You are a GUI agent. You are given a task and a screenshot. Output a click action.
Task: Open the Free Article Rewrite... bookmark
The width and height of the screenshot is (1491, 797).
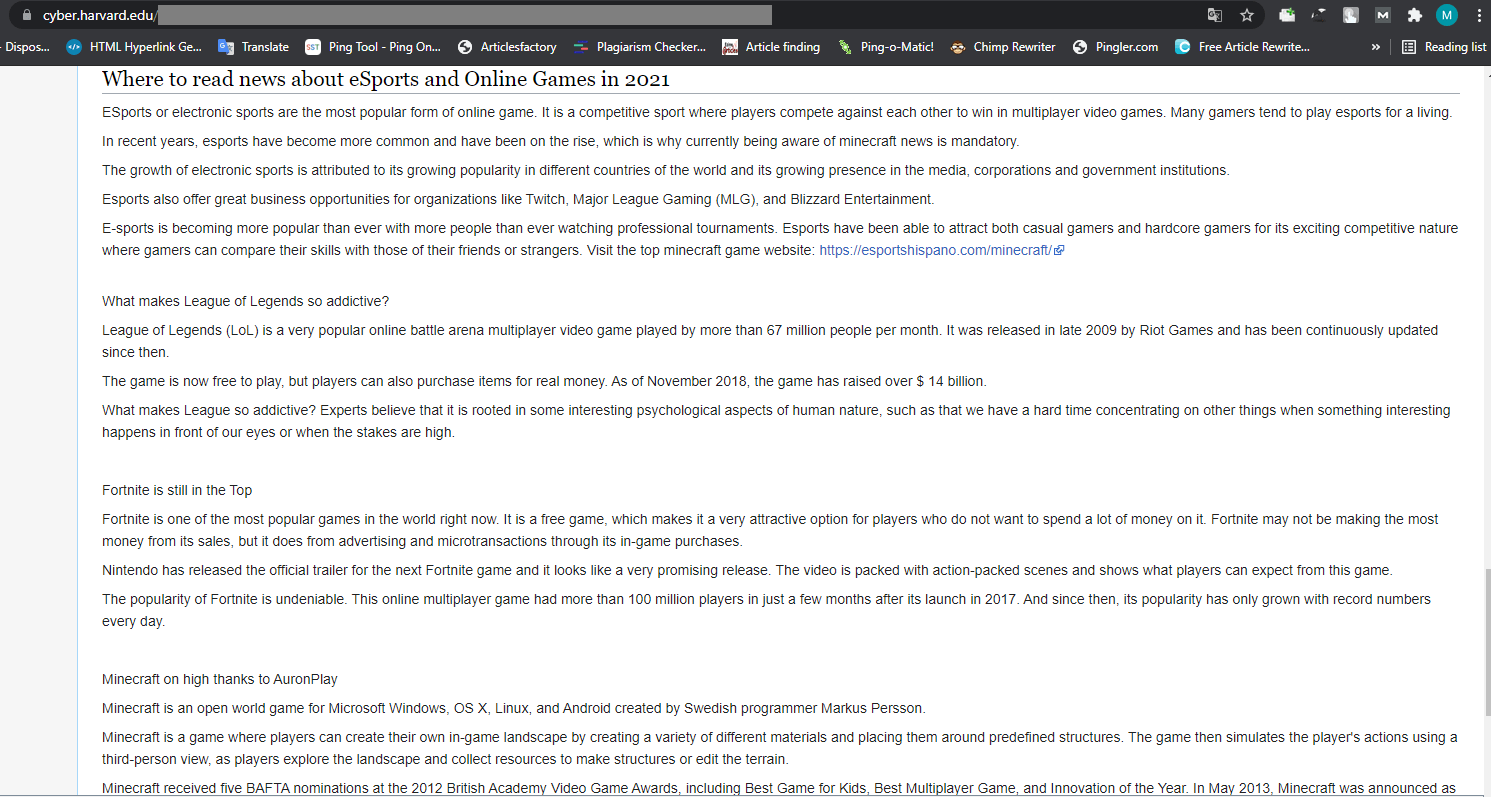[1243, 47]
